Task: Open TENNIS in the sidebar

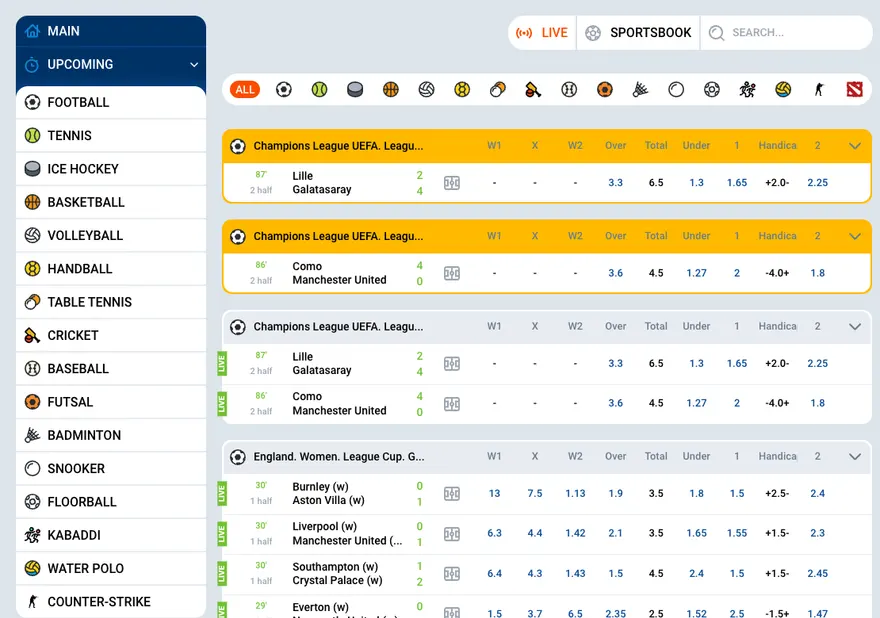Action: click(x=111, y=135)
